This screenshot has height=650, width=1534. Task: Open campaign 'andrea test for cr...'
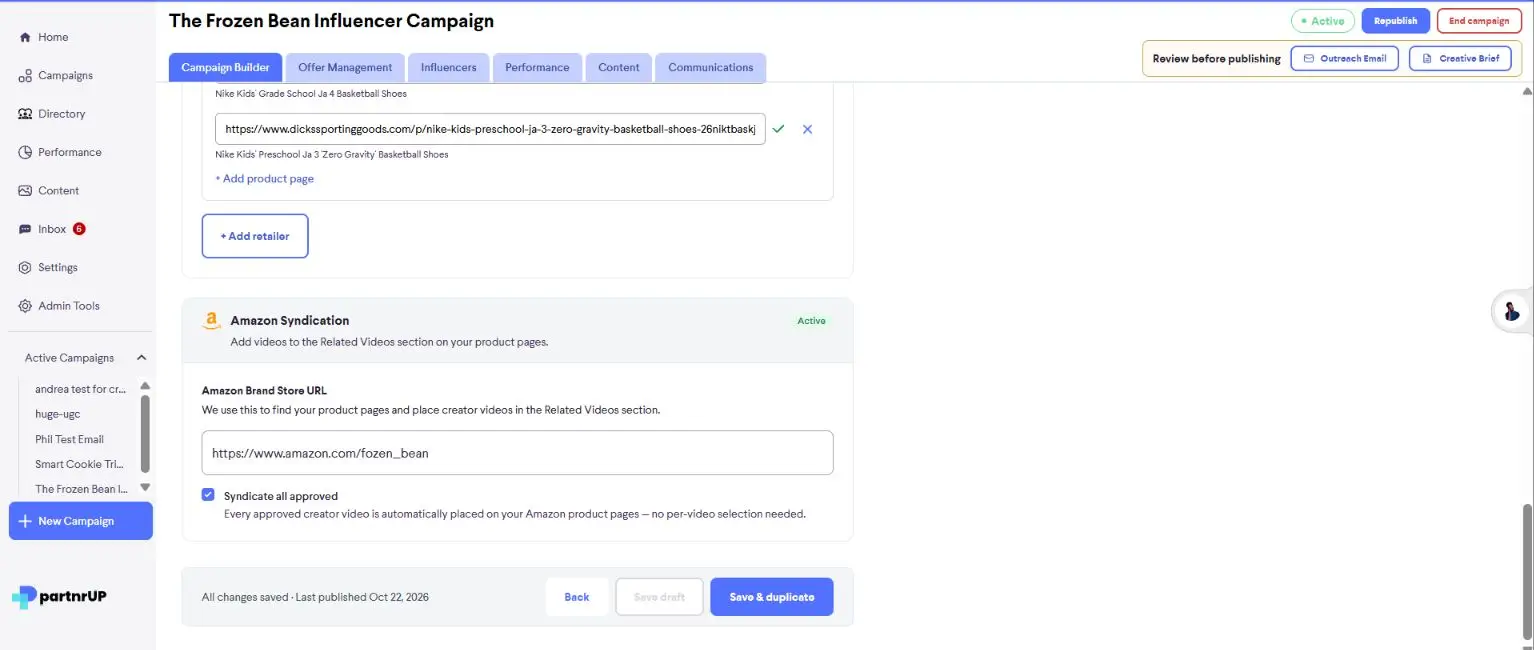click(81, 389)
